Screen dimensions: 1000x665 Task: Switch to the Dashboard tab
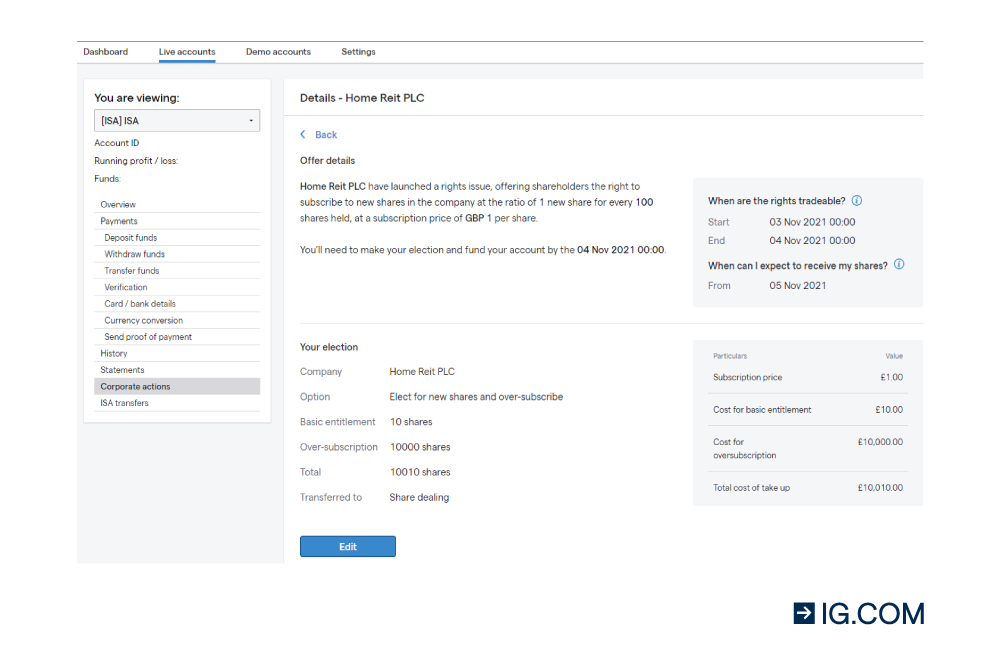(x=105, y=52)
